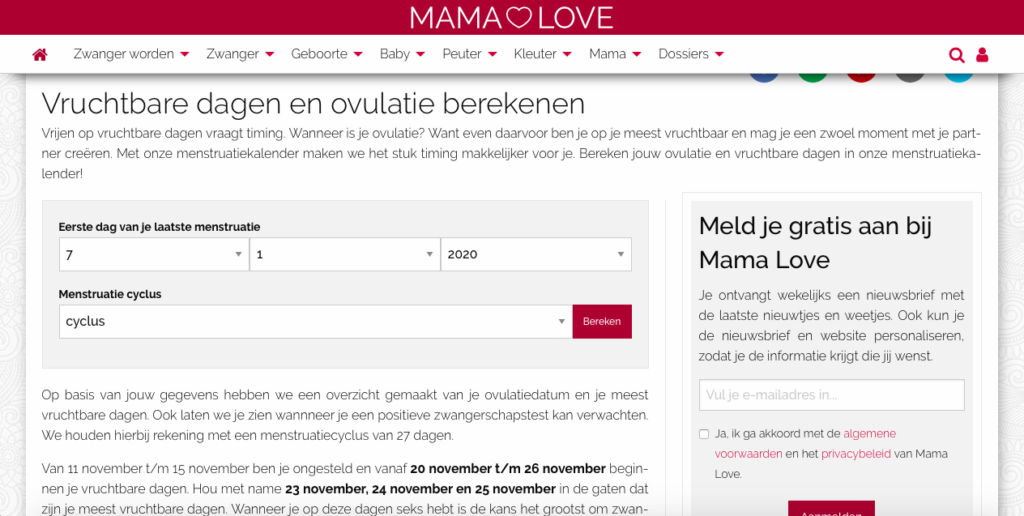This screenshot has height=516, width=1024.
Task: Go to the home page icon
Action: 40,54
